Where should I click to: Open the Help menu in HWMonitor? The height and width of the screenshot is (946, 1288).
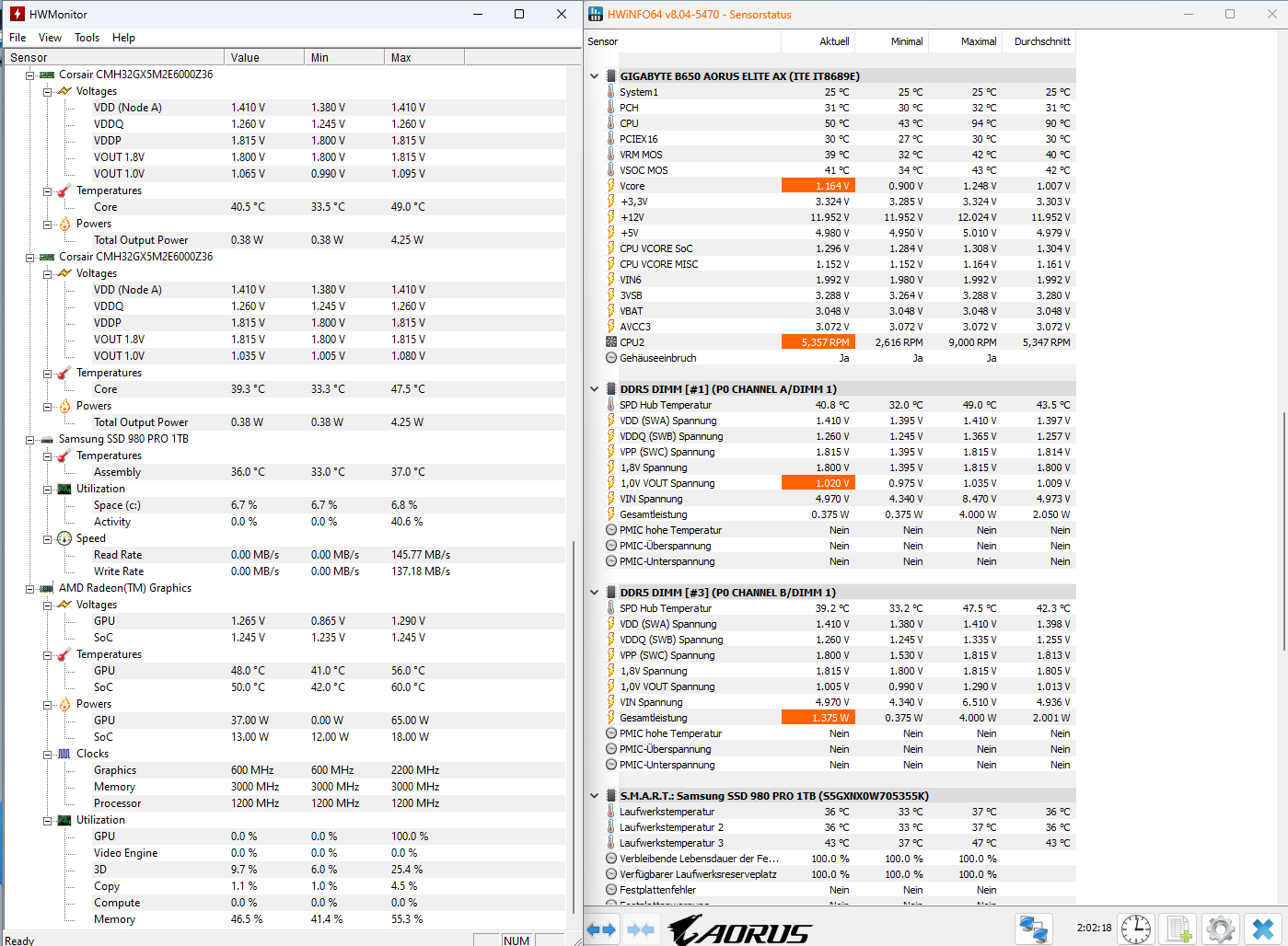click(124, 38)
